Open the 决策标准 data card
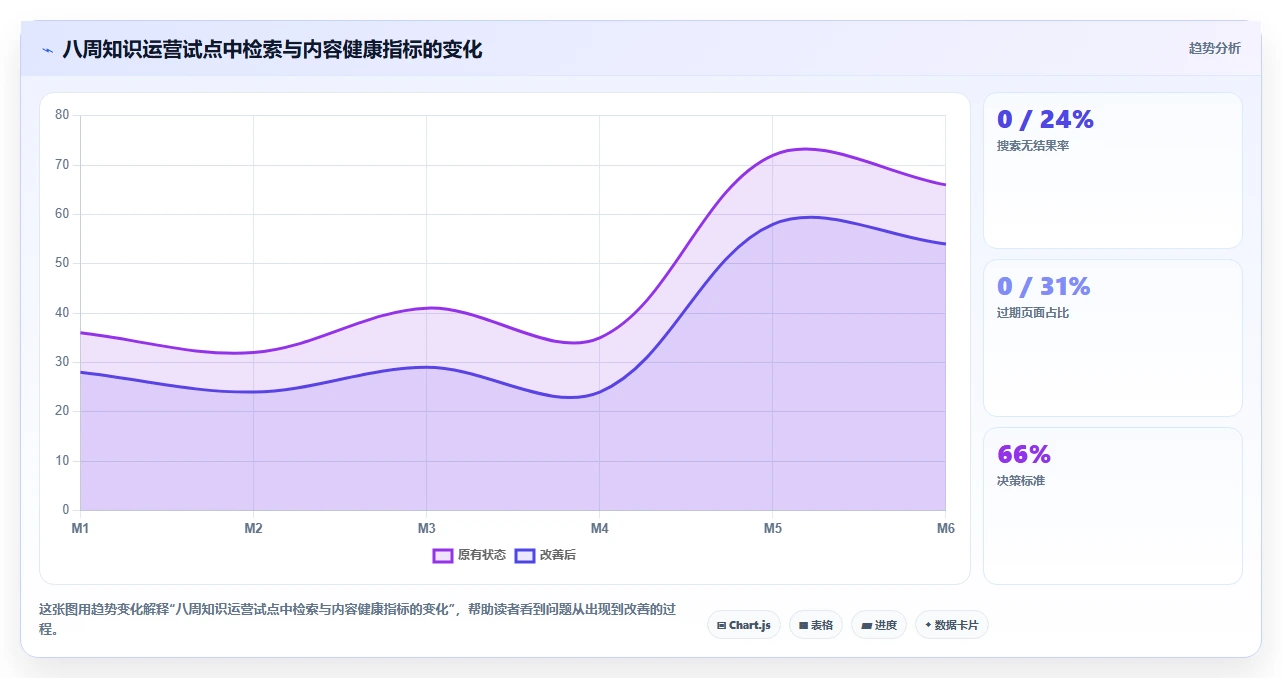Viewport: 1282px width, 678px height. pyautogui.click(x=1113, y=506)
